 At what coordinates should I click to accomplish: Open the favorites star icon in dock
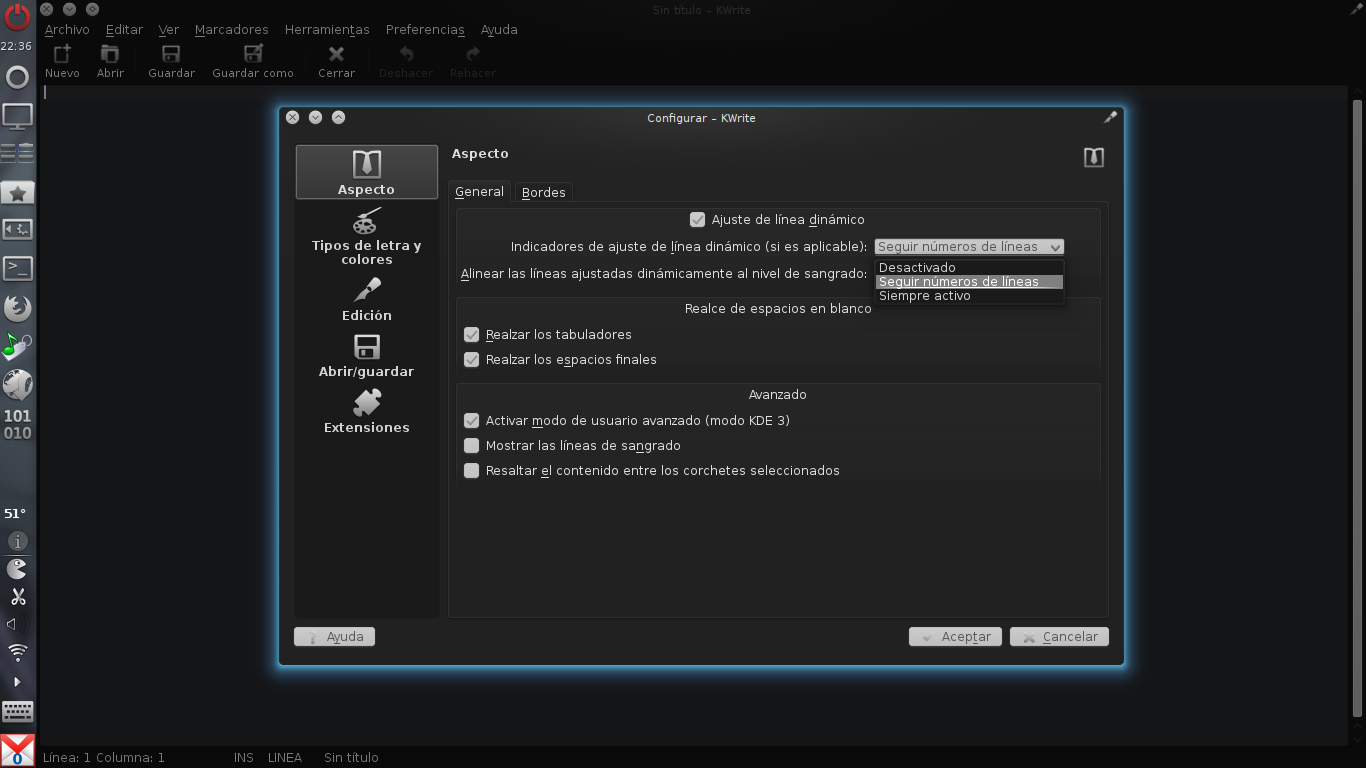[17, 192]
